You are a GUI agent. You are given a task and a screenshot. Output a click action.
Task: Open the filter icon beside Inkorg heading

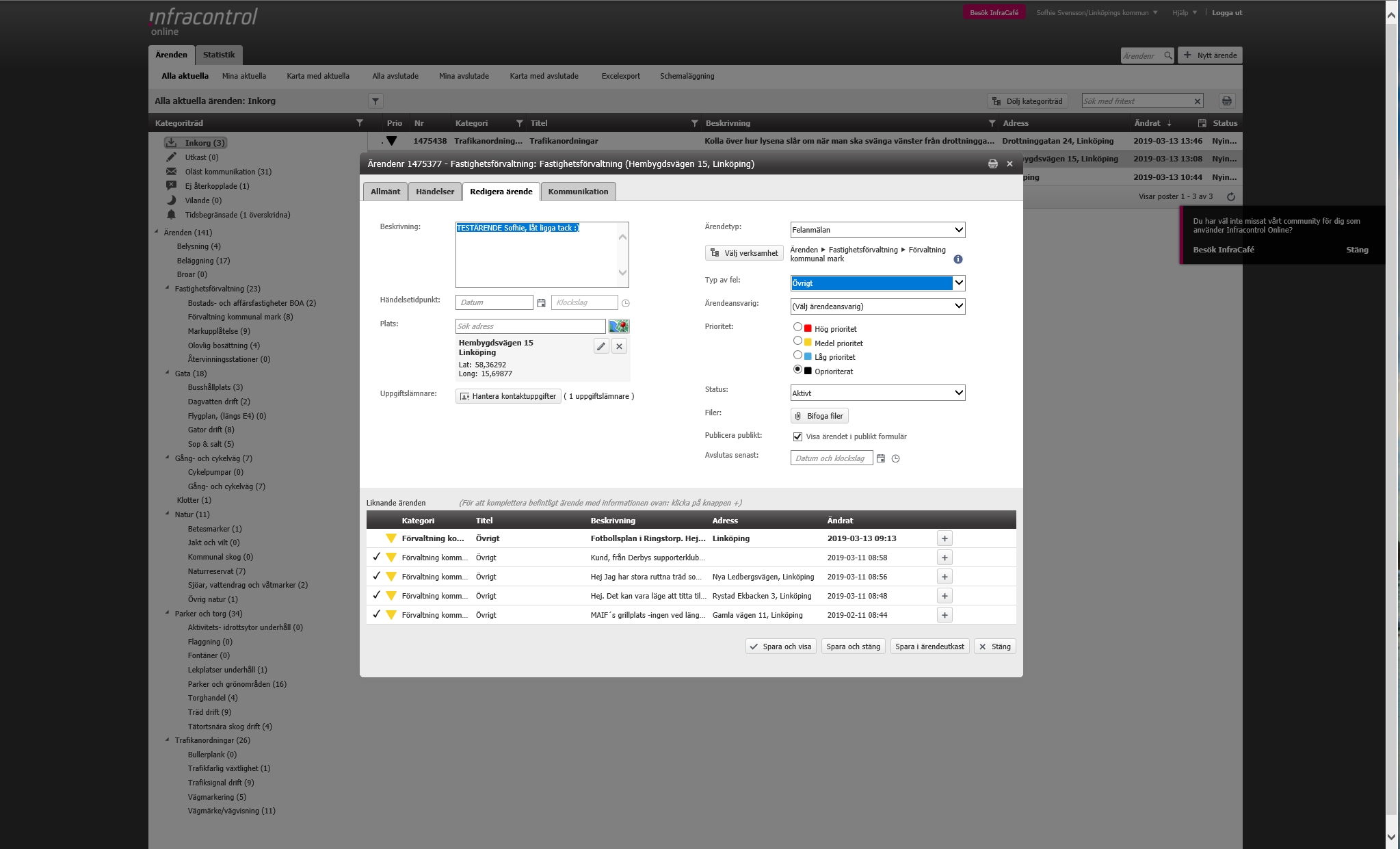click(x=375, y=101)
